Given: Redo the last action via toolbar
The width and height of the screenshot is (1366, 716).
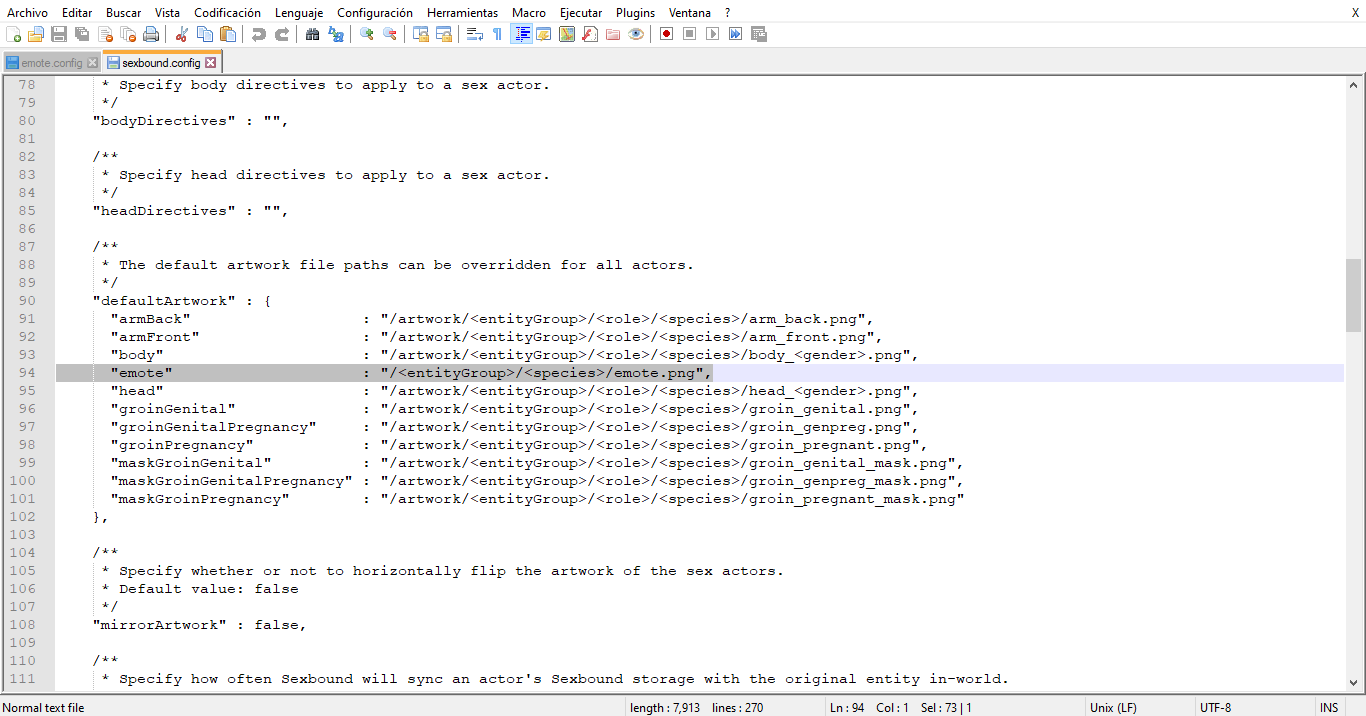Looking at the screenshot, I should [x=282, y=34].
